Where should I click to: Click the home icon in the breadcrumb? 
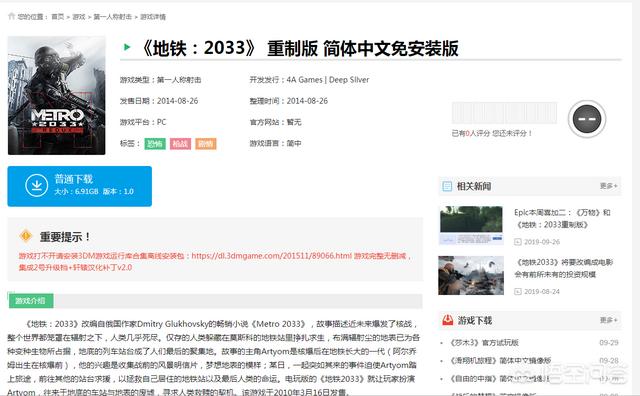click(x=11, y=16)
